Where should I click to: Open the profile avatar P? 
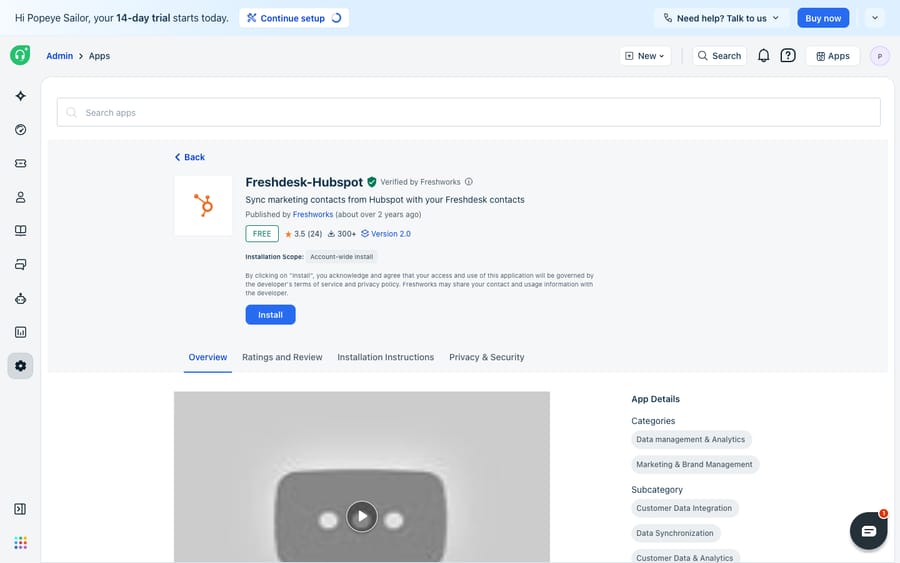tap(879, 56)
